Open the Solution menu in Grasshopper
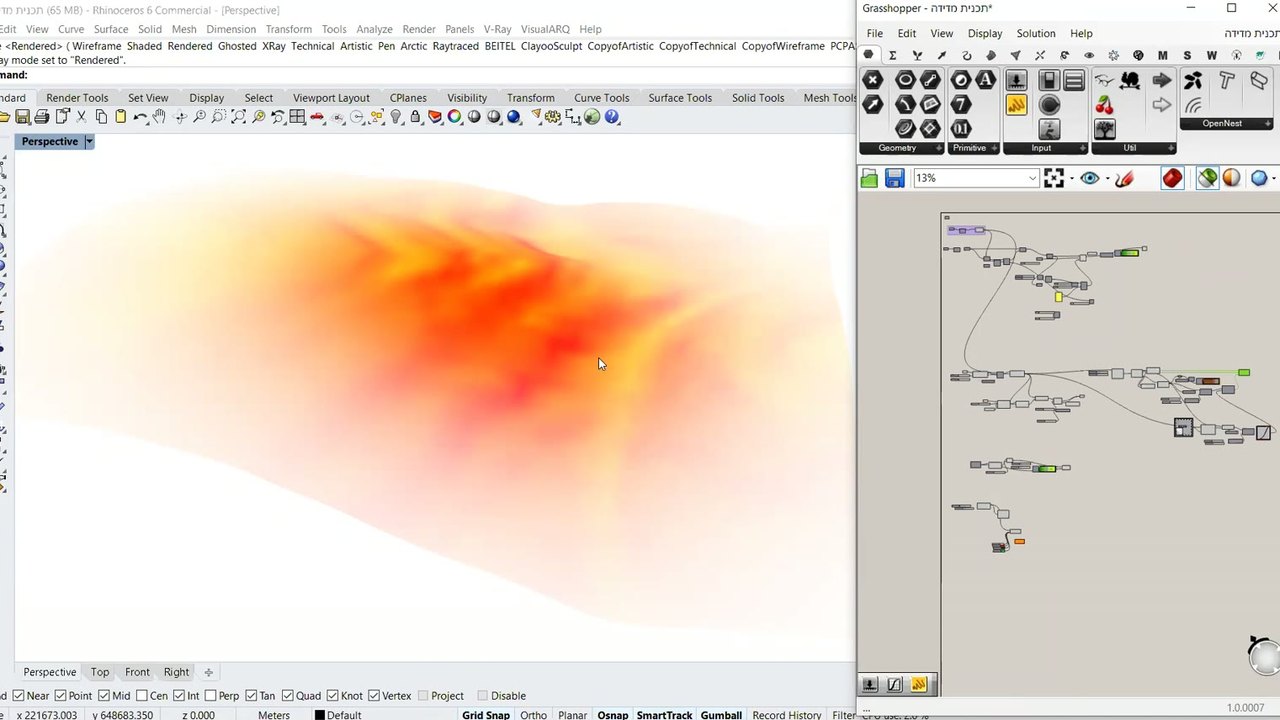1280x720 pixels. (x=1036, y=34)
